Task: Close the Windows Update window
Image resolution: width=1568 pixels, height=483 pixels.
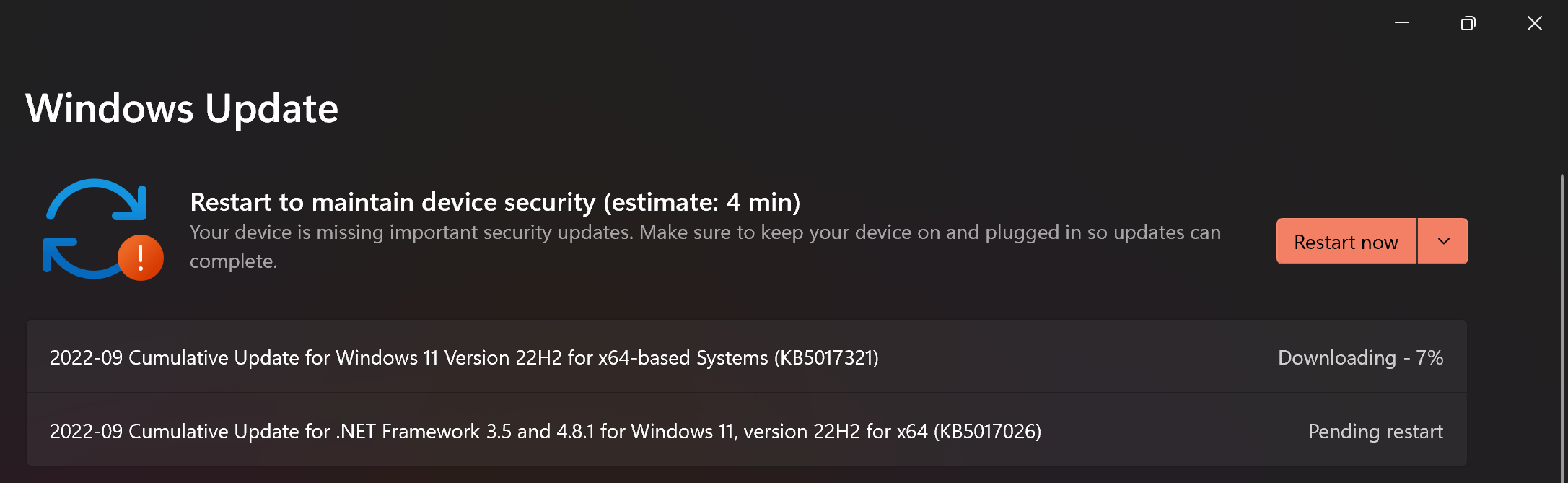Action: coord(1534,22)
